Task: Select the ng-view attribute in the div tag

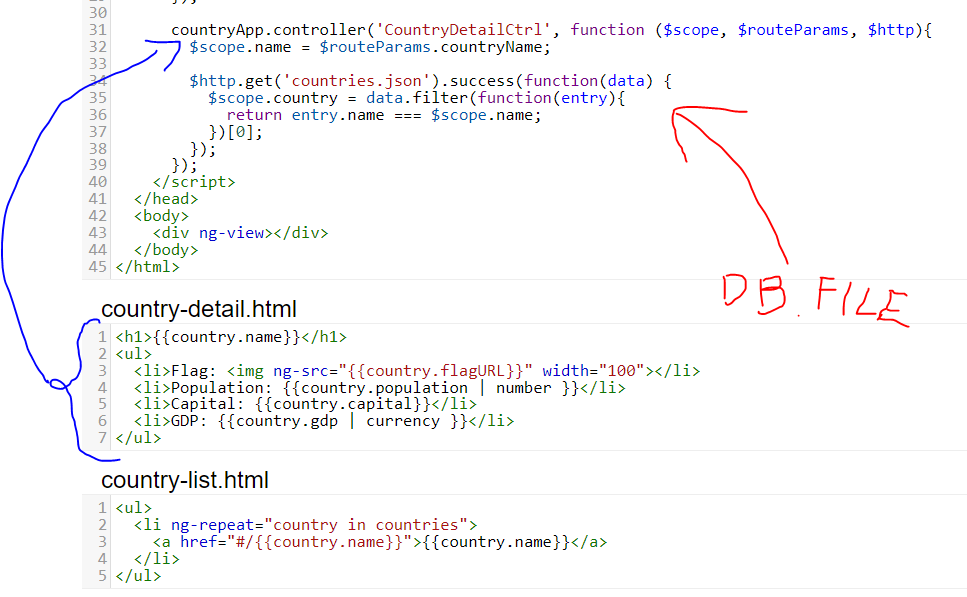Action: 231,233
